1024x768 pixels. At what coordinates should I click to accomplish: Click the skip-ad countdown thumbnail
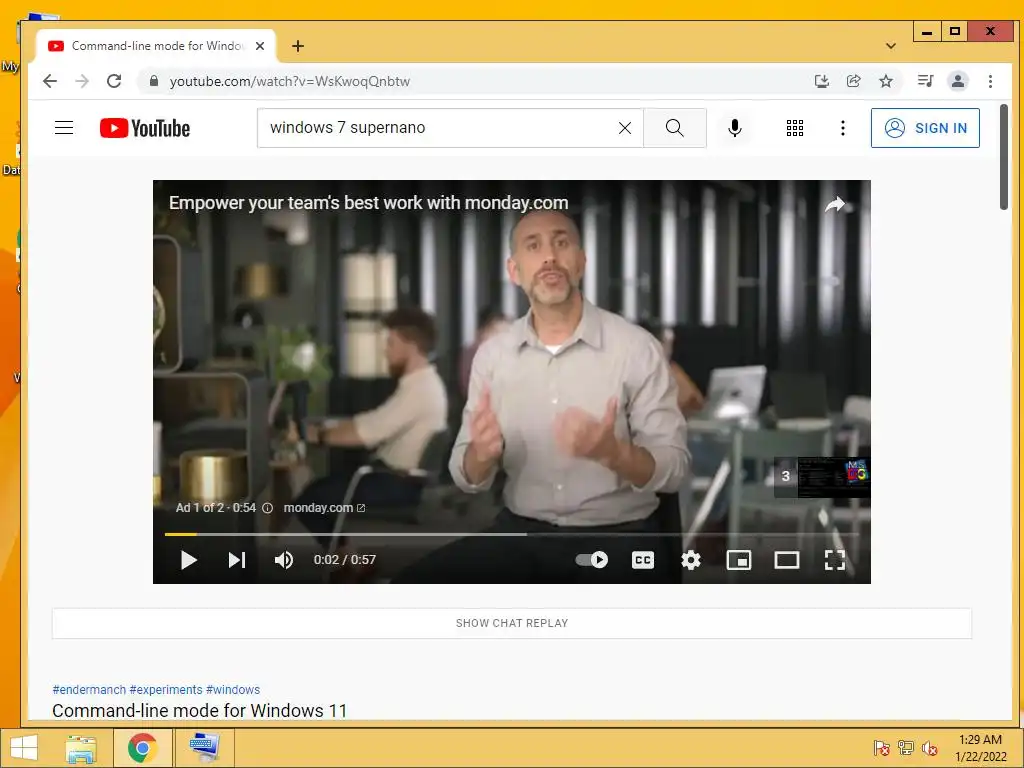click(x=822, y=477)
